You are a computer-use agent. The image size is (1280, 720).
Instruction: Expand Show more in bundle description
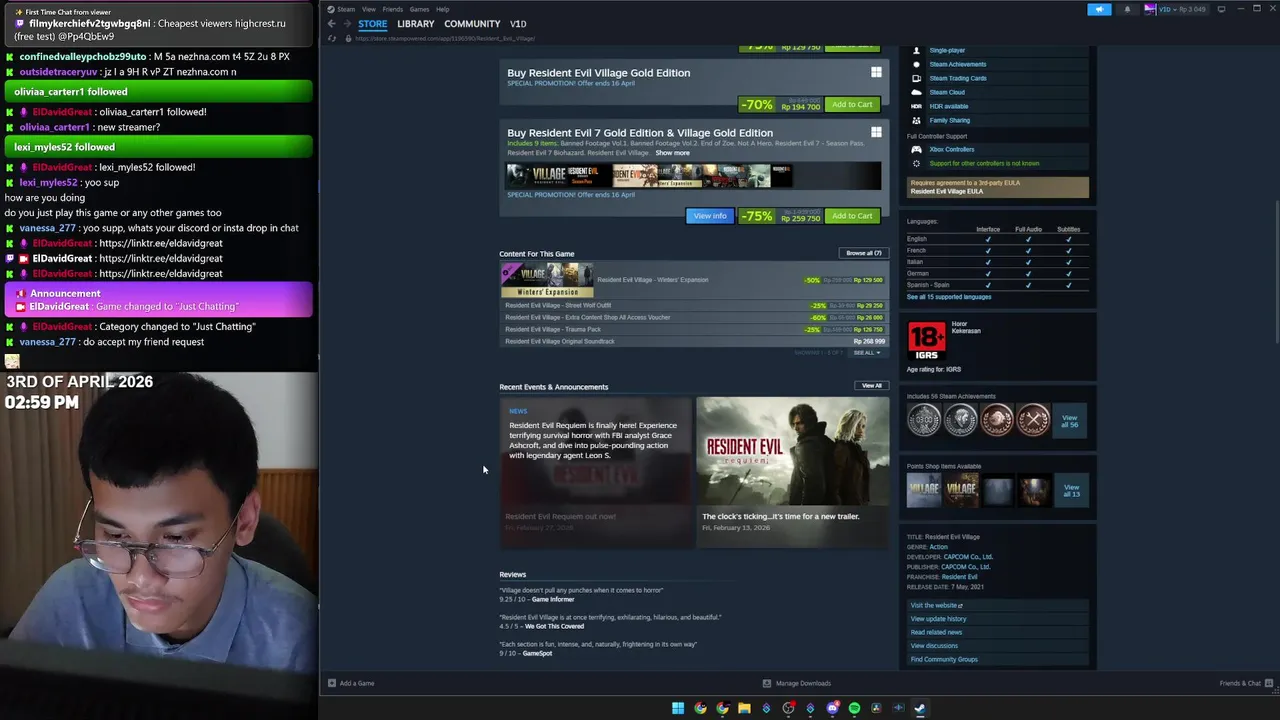672,153
